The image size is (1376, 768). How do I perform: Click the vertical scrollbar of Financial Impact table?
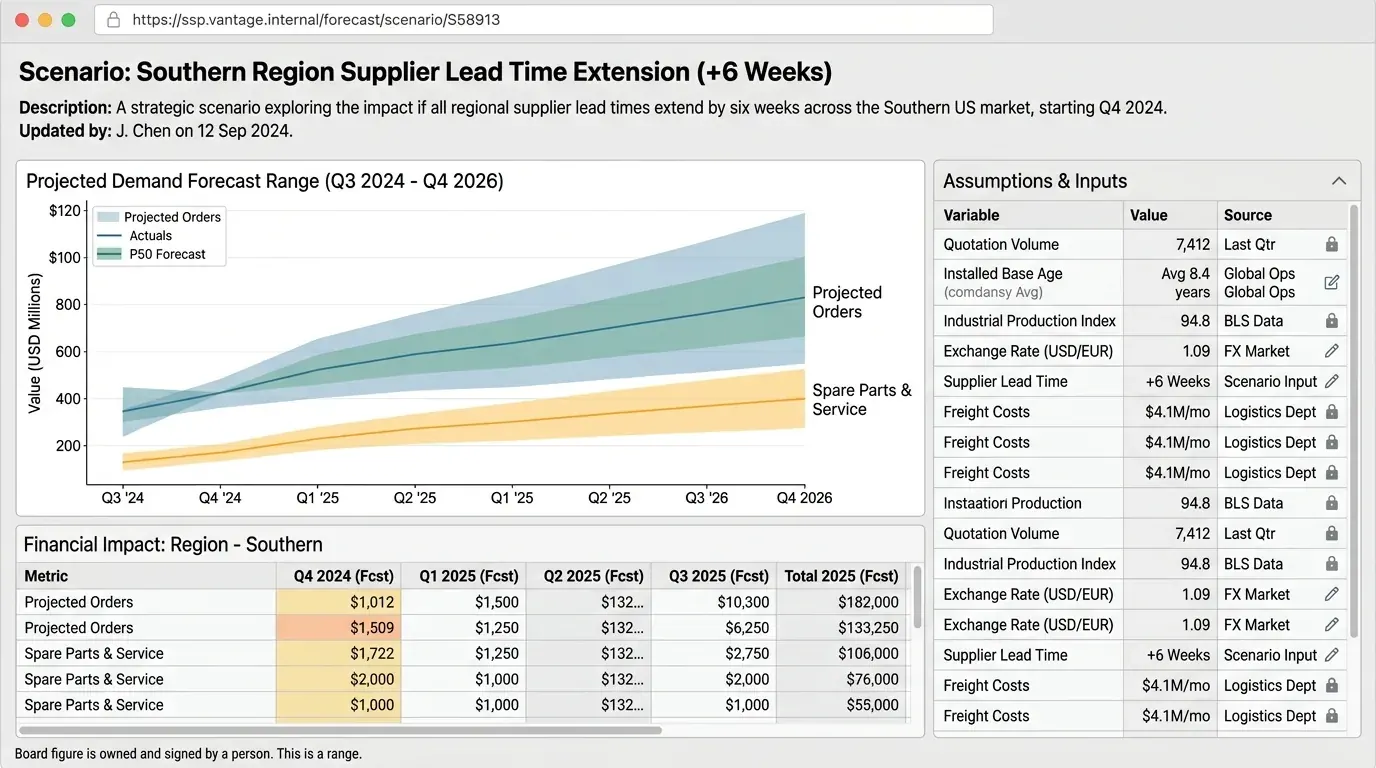pyautogui.click(x=916, y=597)
